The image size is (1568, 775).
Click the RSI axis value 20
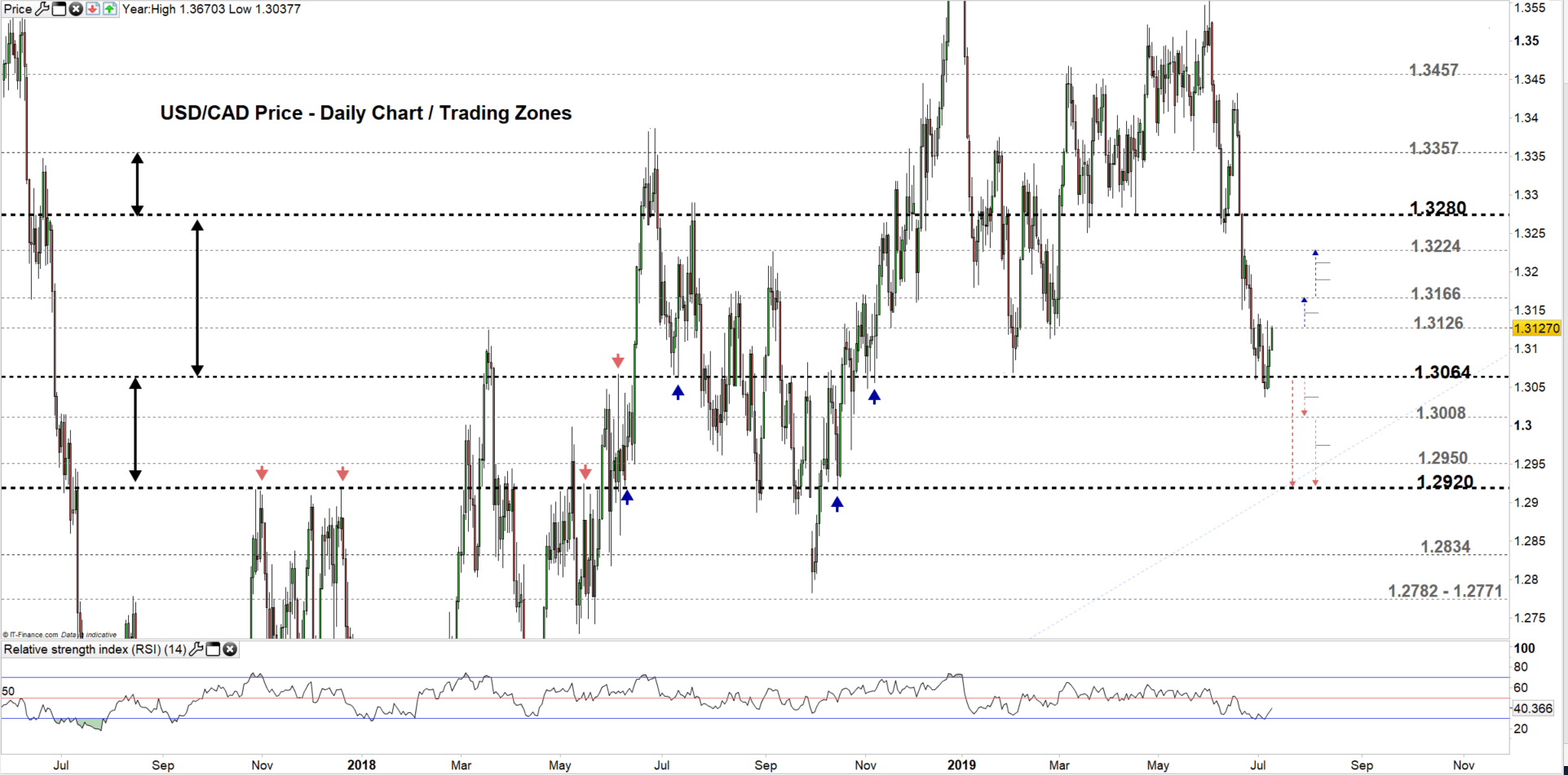1521,729
